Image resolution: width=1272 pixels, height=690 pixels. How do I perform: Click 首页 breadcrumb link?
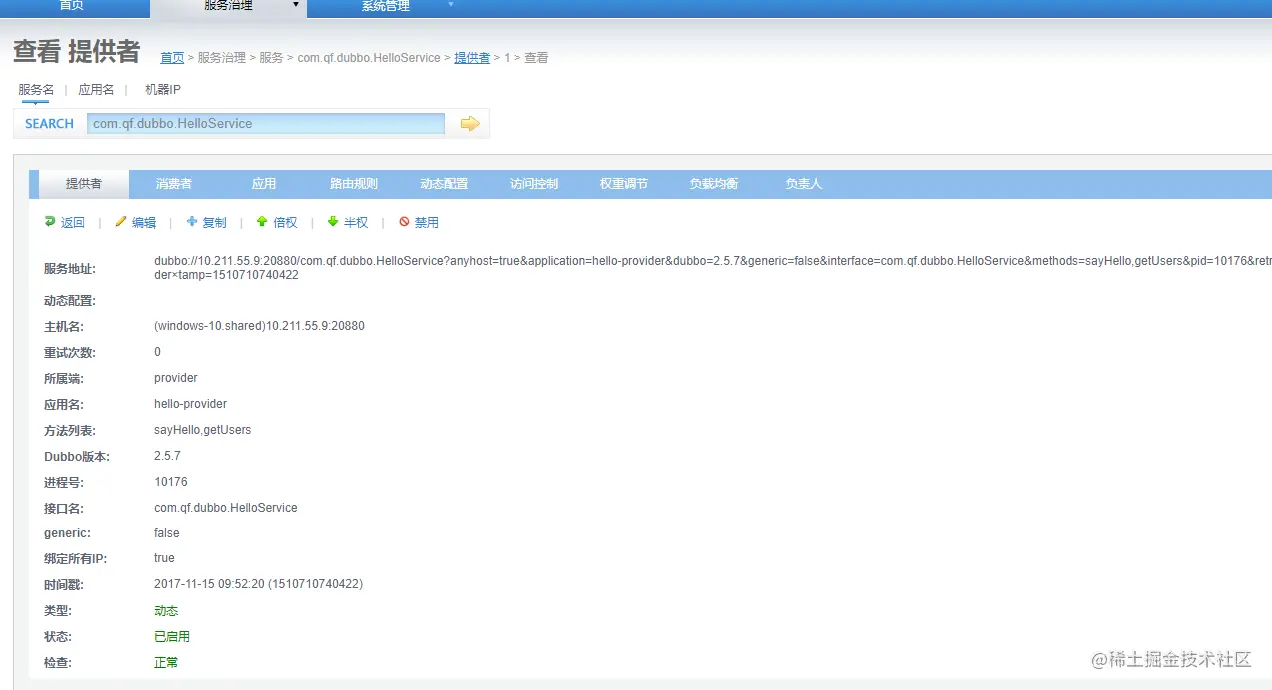tap(172, 58)
